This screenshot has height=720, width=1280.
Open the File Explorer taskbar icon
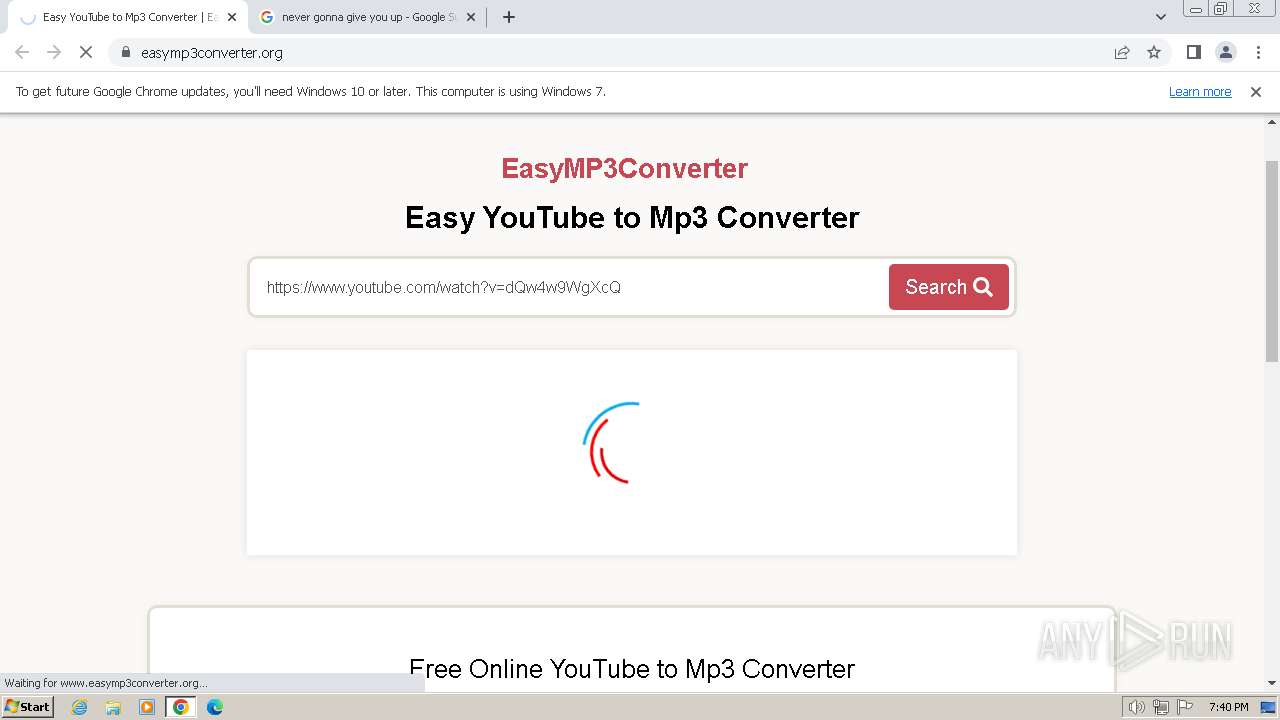coord(113,707)
